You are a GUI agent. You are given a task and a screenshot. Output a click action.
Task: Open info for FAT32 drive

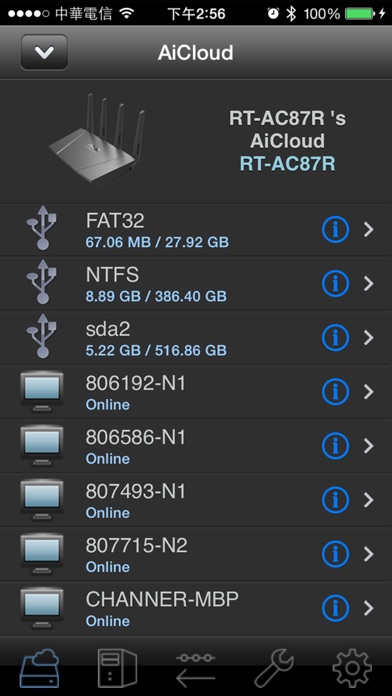pyautogui.click(x=335, y=229)
